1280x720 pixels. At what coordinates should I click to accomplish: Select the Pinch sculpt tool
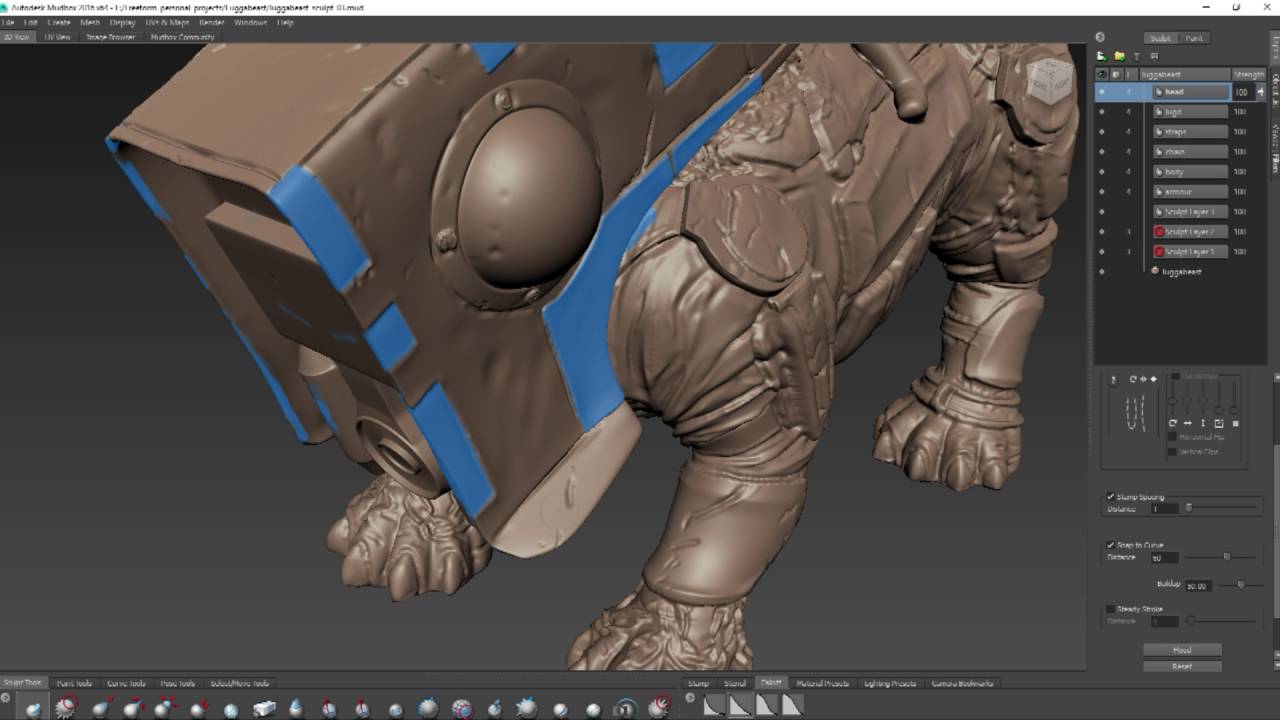click(165, 708)
